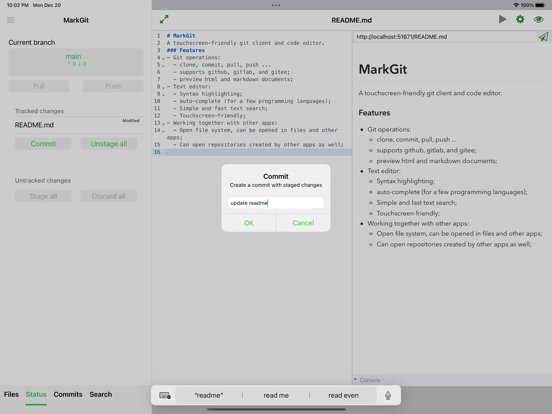Switch to the Files tab
Screen dimensions: 552x414
(11, 394)
